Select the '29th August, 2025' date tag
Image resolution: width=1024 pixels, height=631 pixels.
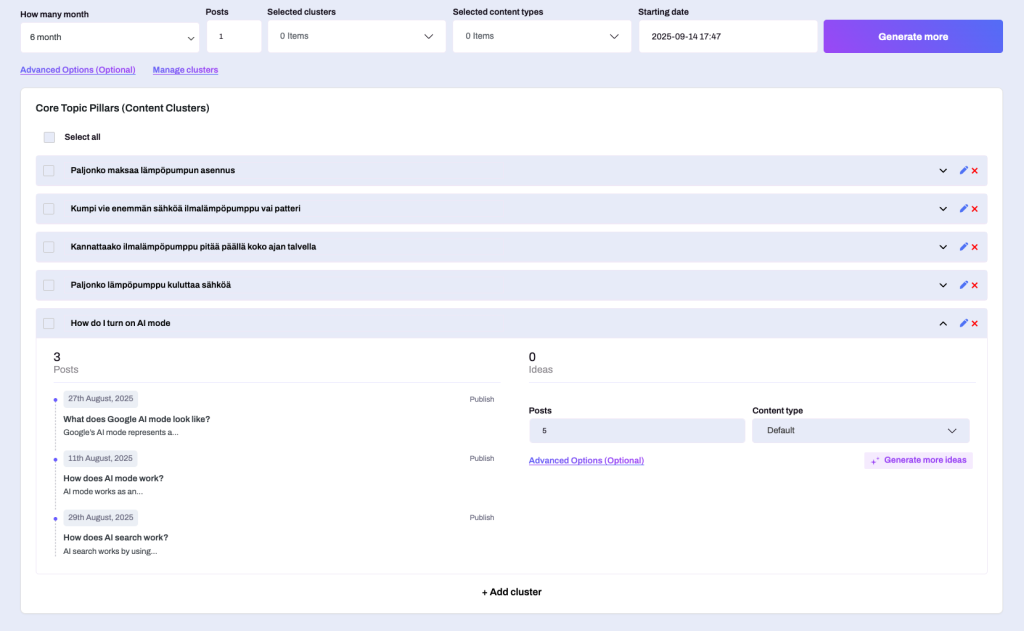point(101,517)
